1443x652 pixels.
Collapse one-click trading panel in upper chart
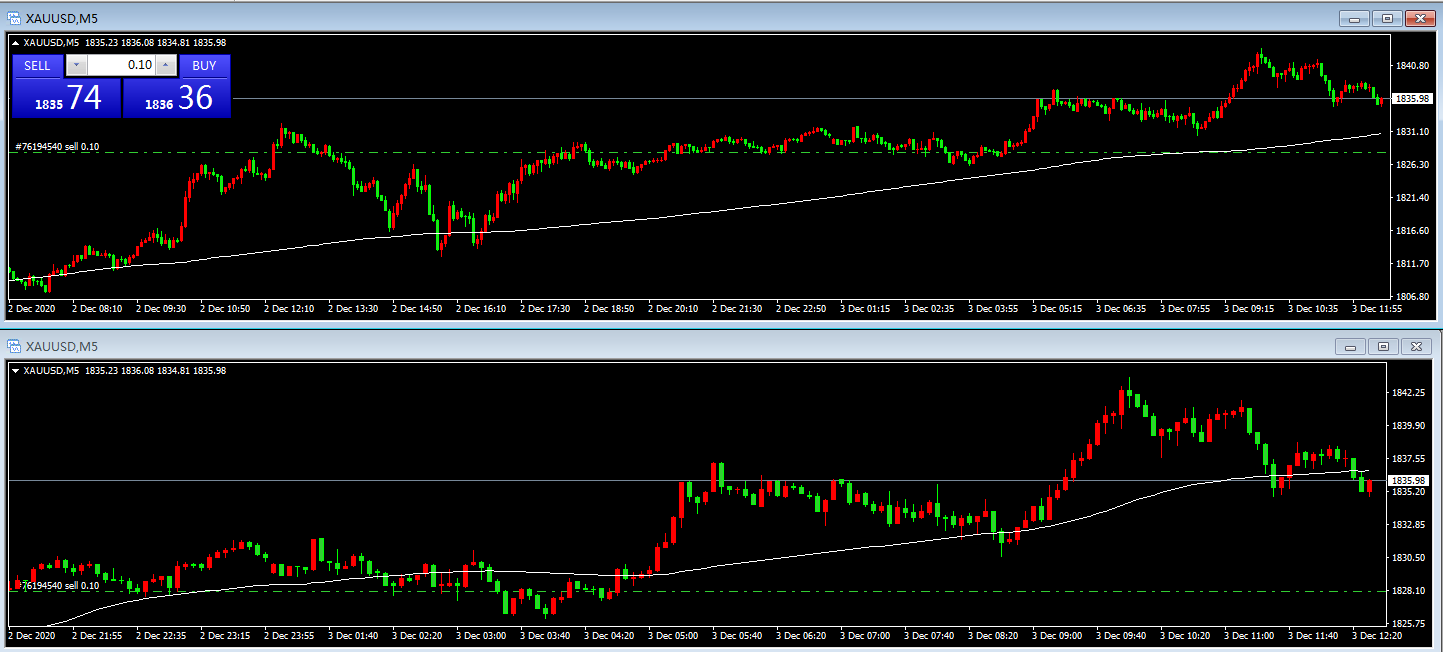tap(15, 43)
